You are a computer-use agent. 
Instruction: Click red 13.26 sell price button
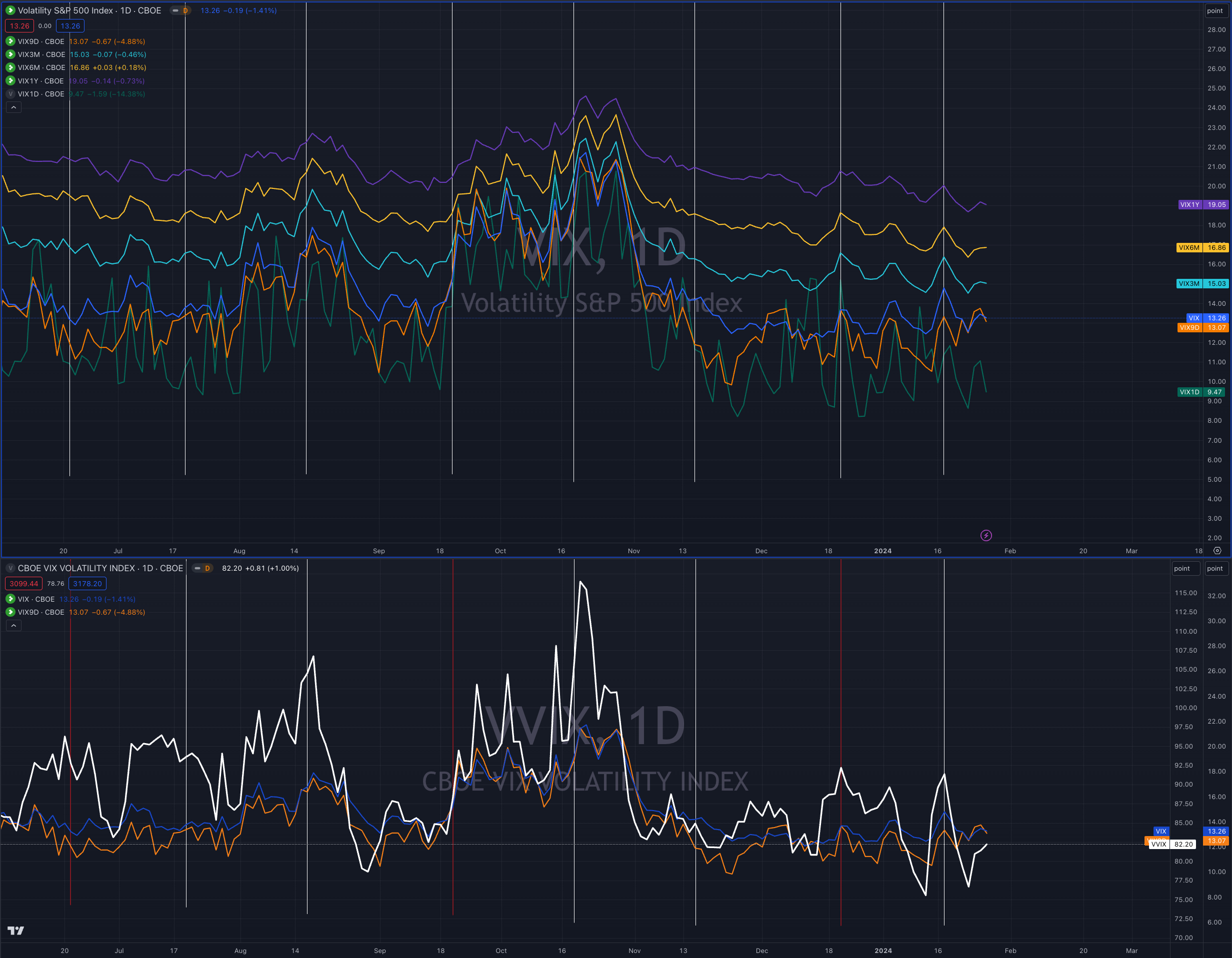pos(19,26)
